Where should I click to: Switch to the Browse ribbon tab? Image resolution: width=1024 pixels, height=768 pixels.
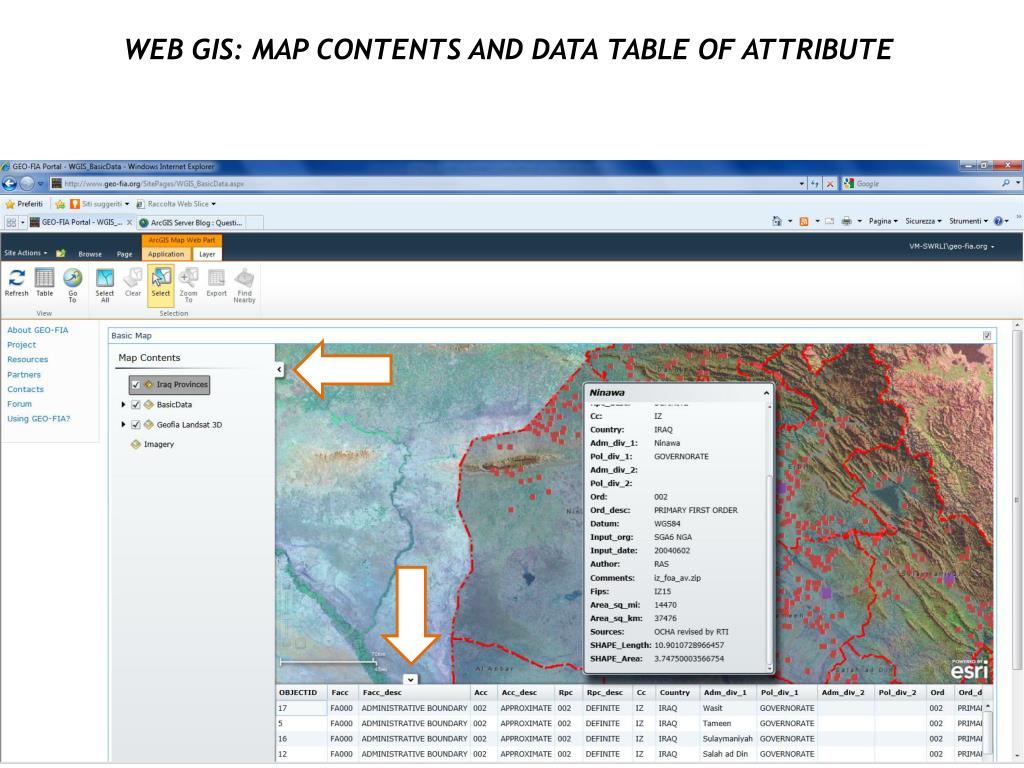90,254
